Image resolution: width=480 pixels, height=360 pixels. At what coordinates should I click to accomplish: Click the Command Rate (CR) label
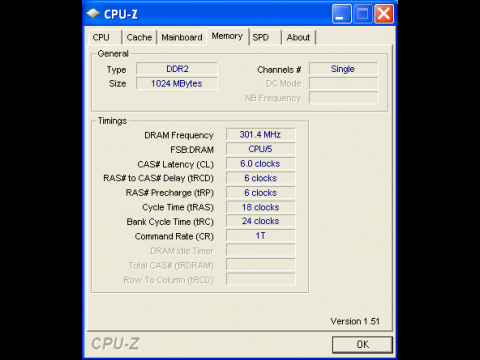point(174,236)
